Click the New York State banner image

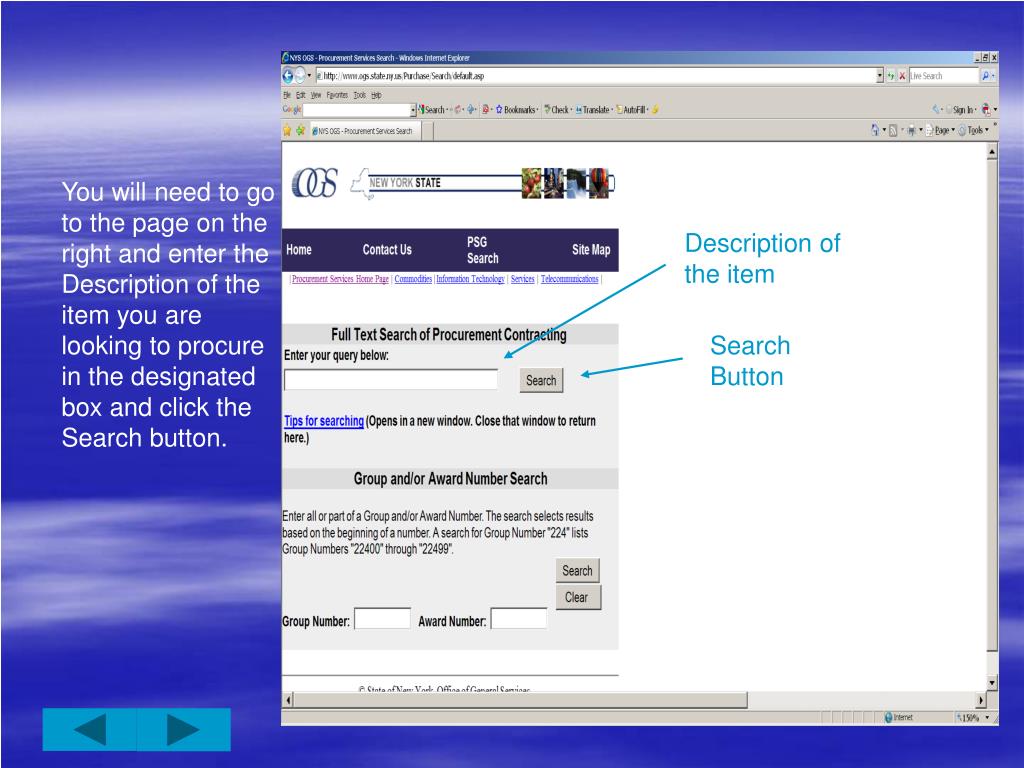(483, 183)
